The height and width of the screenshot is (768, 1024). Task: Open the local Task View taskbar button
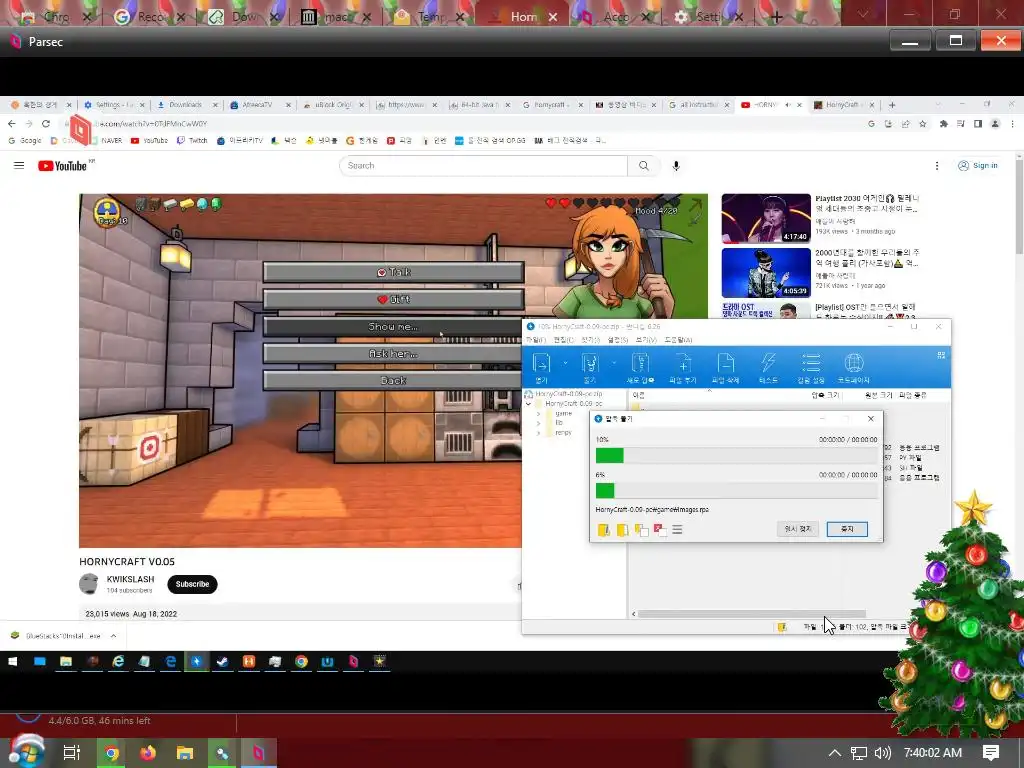[x=72, y=753]
